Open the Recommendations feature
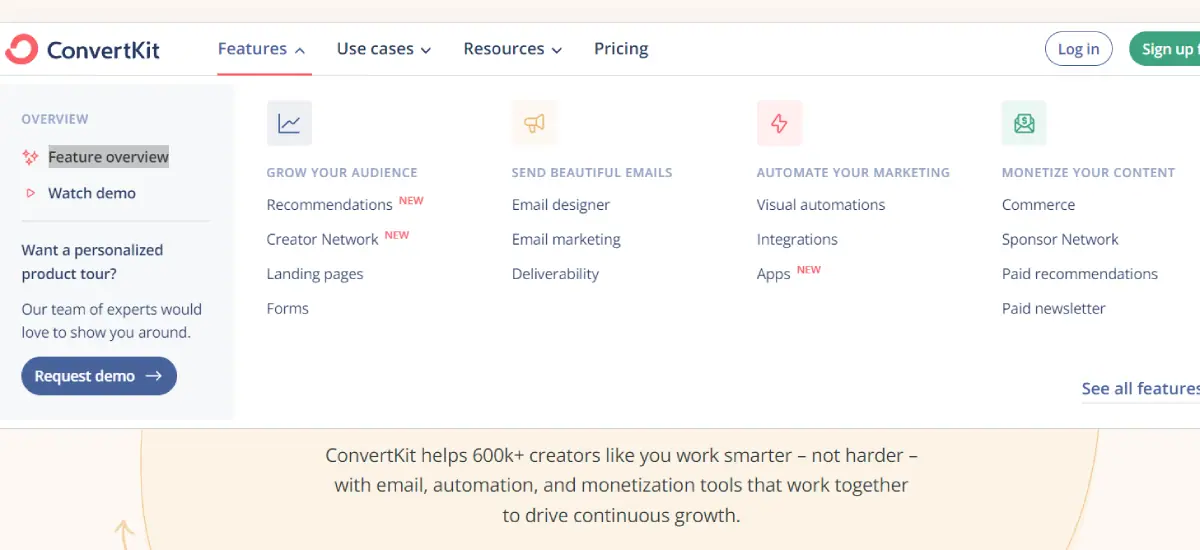Viewport: 1200px width, 550px height. coord(329,205)
